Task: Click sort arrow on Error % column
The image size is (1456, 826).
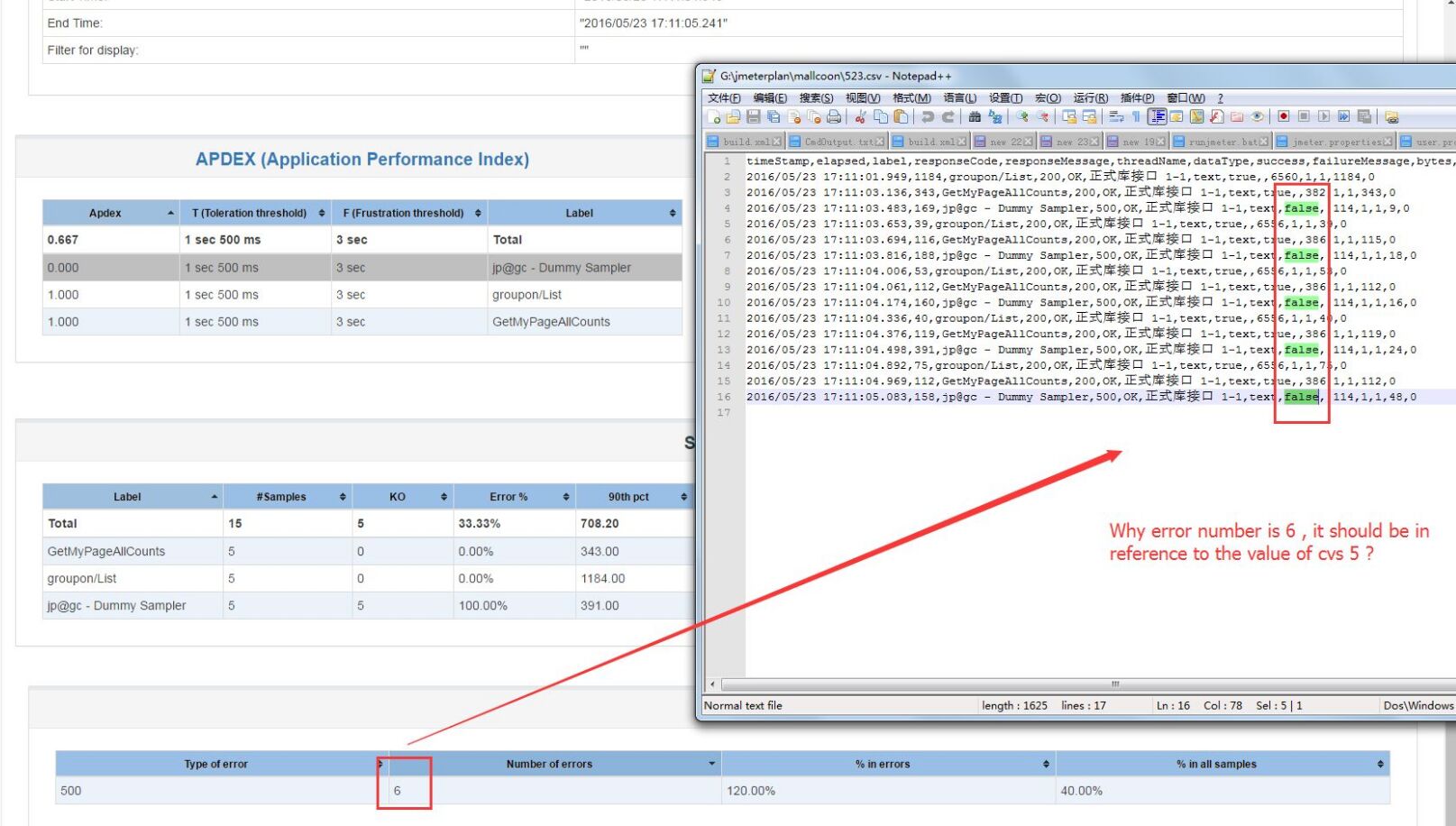Action: [565, 497]
